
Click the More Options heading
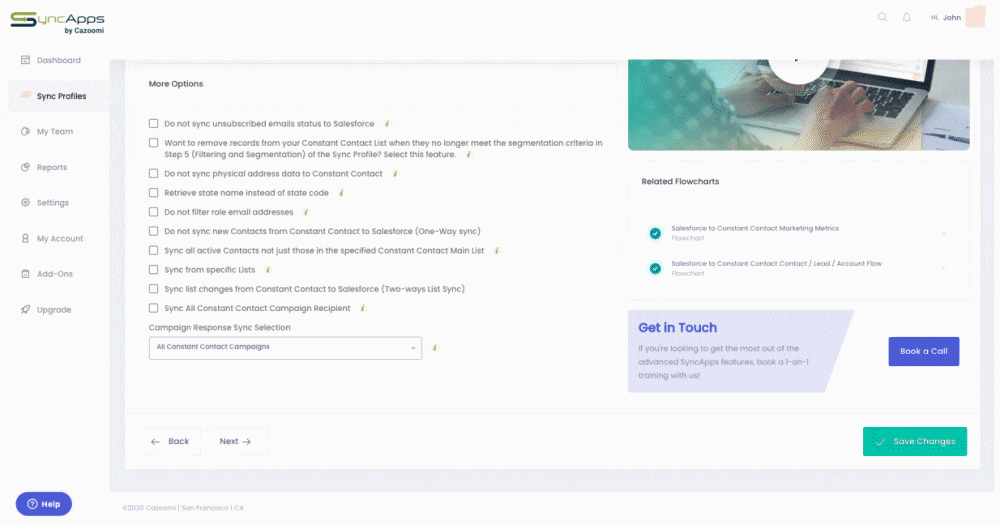click(x=175, y=84)
